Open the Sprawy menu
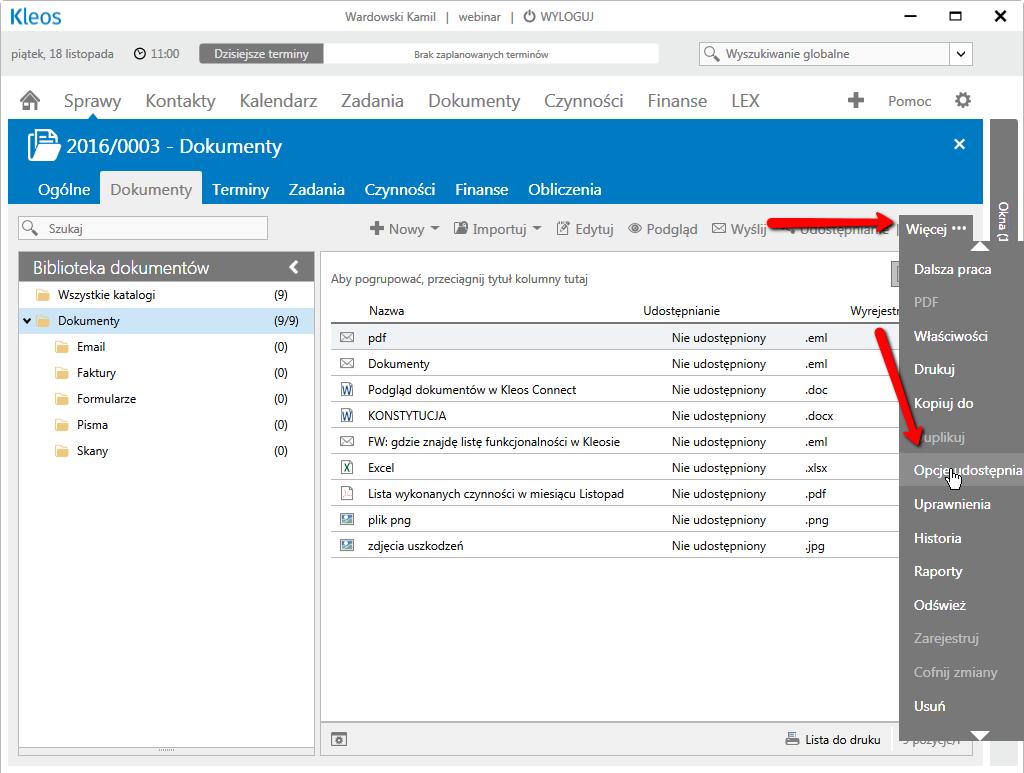1024x773 pixels. point(92,101)
